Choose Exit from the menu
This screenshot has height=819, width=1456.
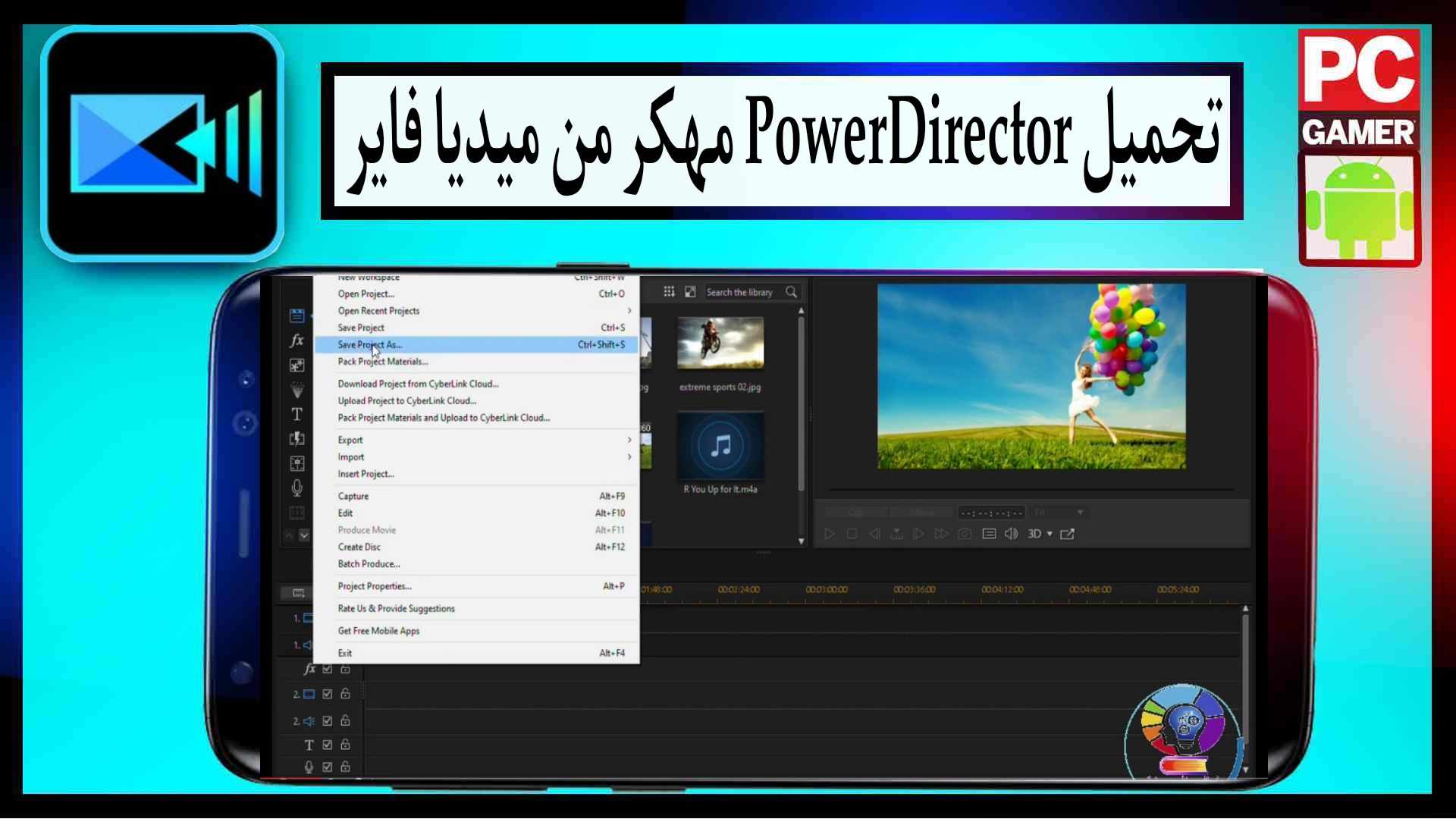[x=476, y=653]
